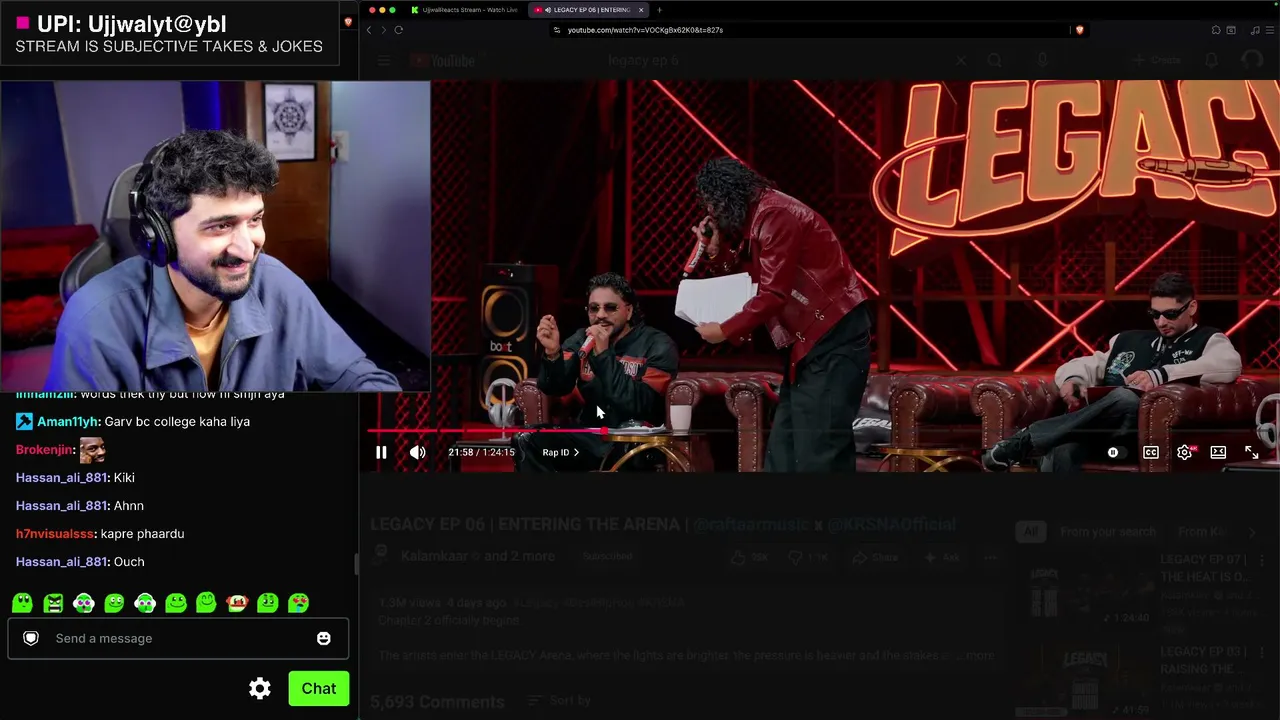
Task: Click username h7nvisualsss in chat
Action: (55, 533)
